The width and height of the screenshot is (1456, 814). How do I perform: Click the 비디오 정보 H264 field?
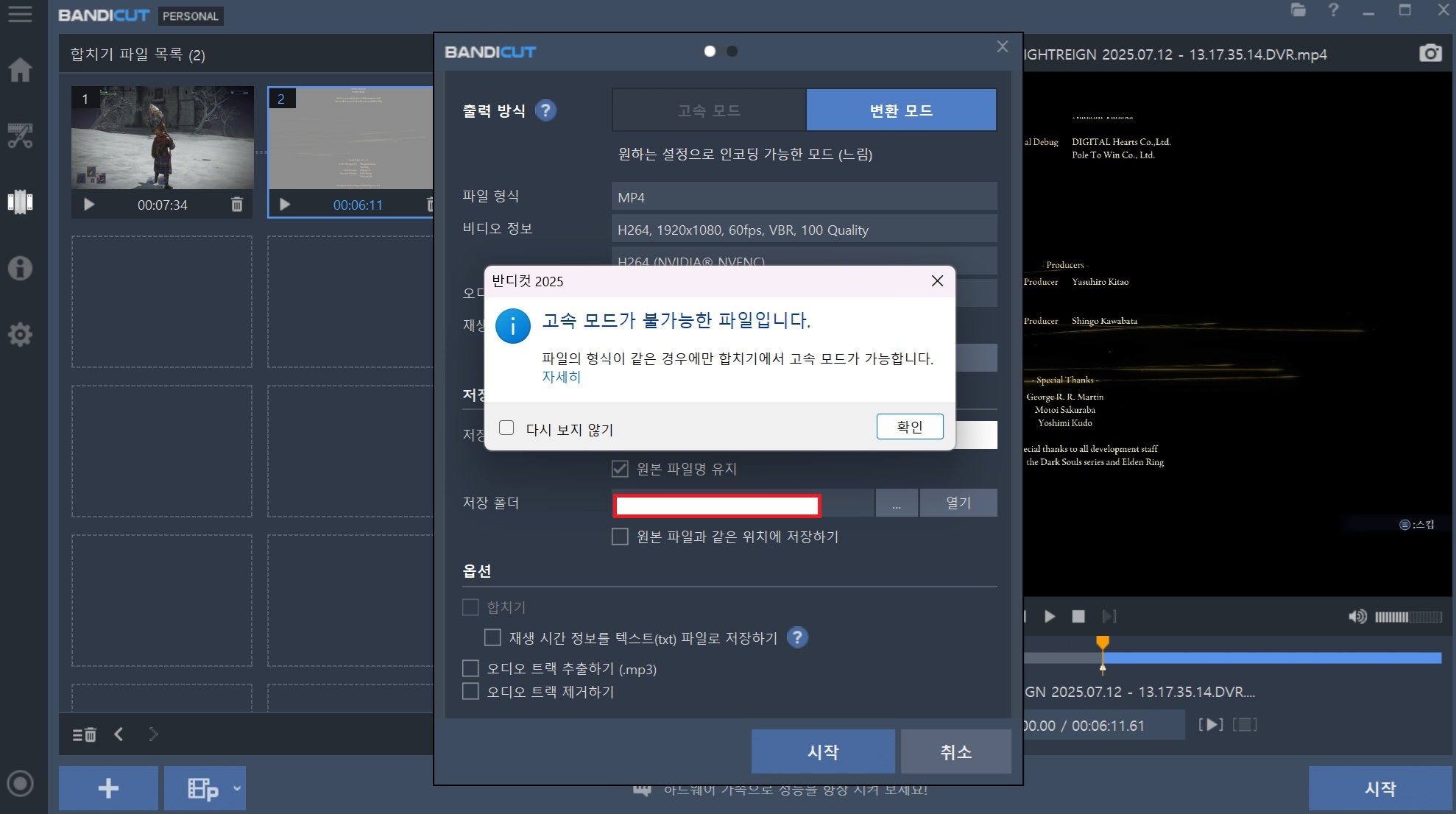click(805, 230)
